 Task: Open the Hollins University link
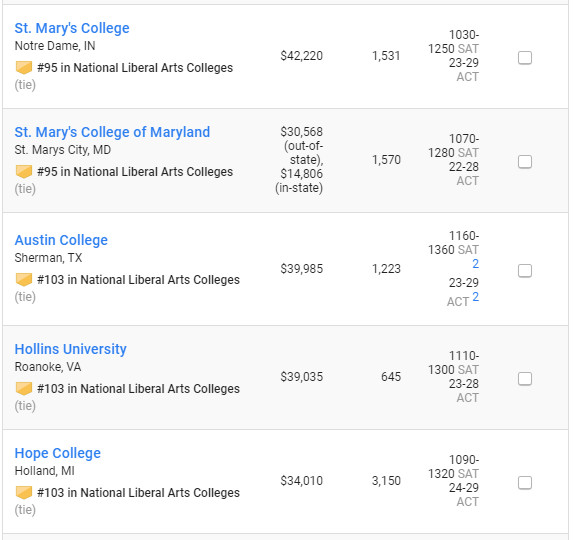coord(71,349)
